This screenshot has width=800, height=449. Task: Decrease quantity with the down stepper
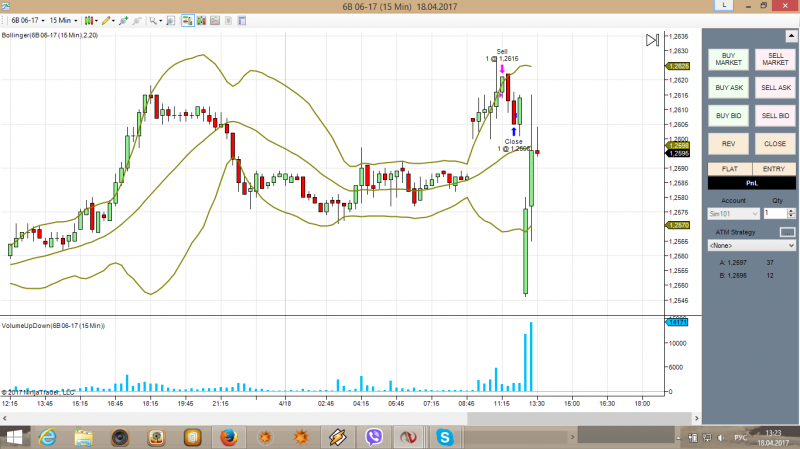coord(791,216)
